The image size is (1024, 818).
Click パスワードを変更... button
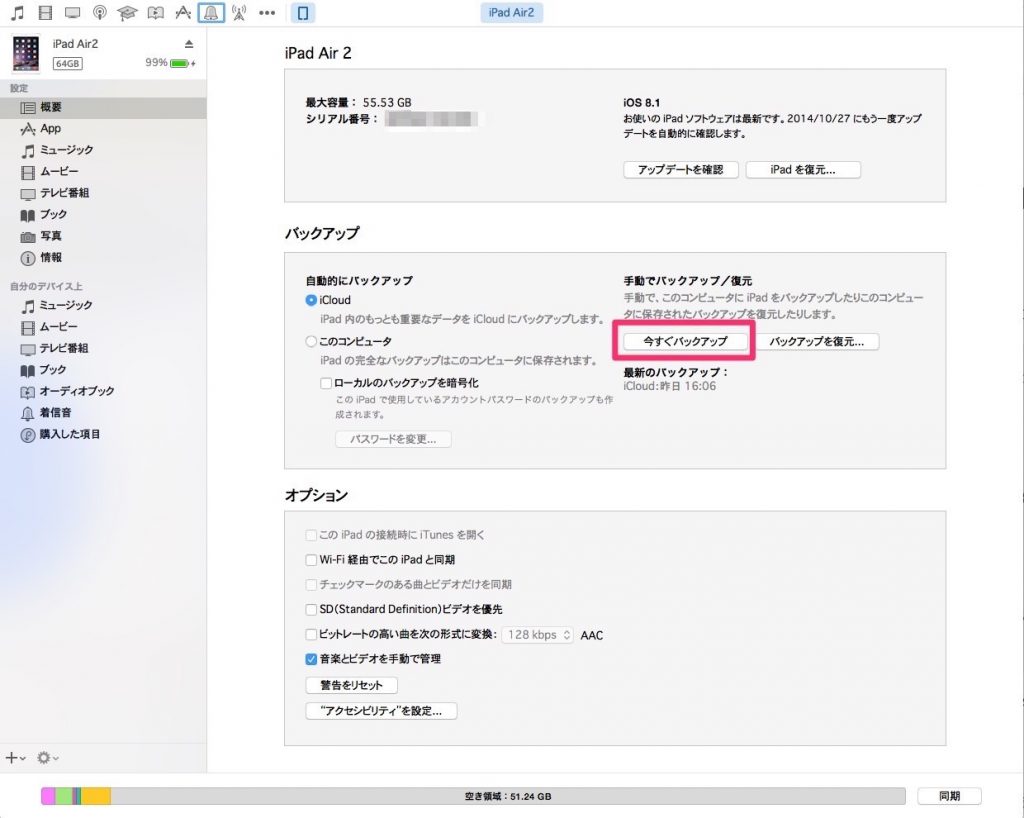[x=393, y=439]
